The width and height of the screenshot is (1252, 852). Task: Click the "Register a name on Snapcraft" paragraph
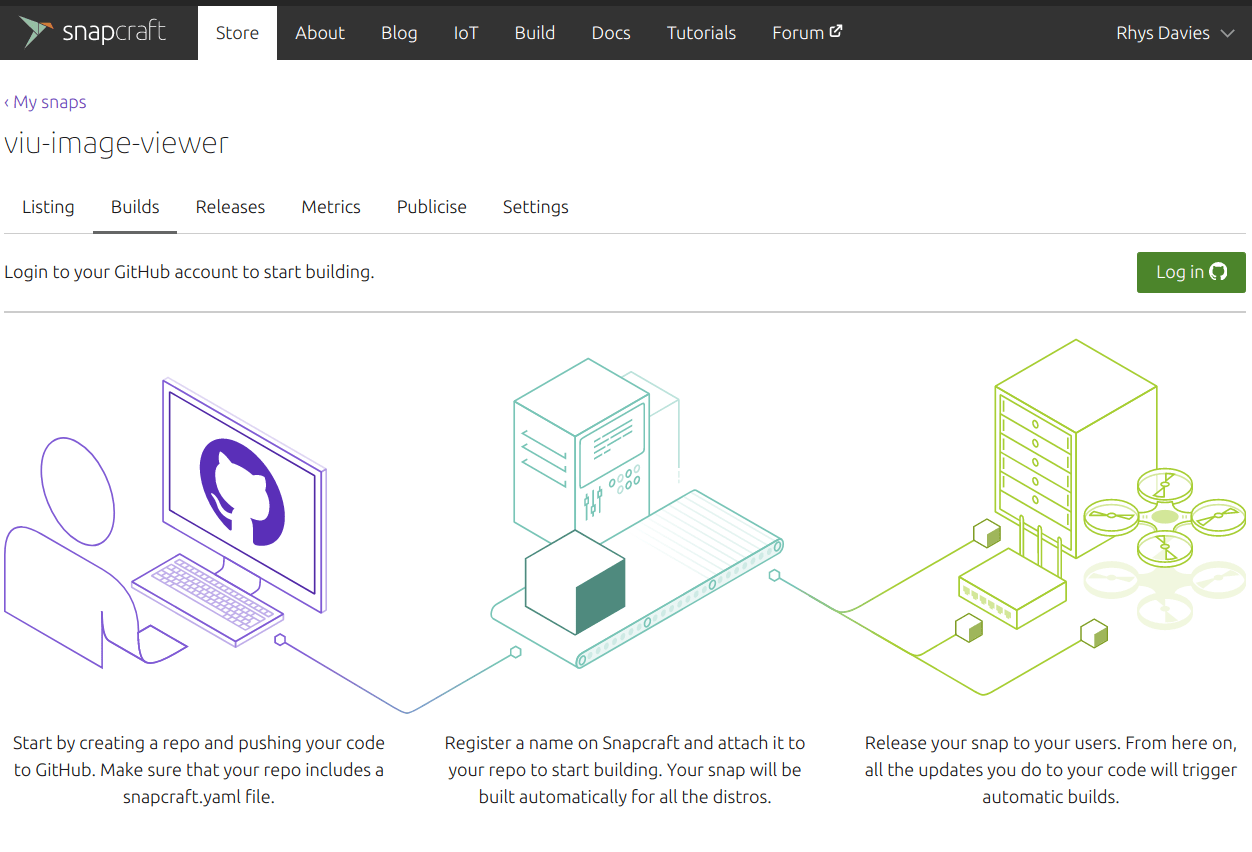coord(625,771)
